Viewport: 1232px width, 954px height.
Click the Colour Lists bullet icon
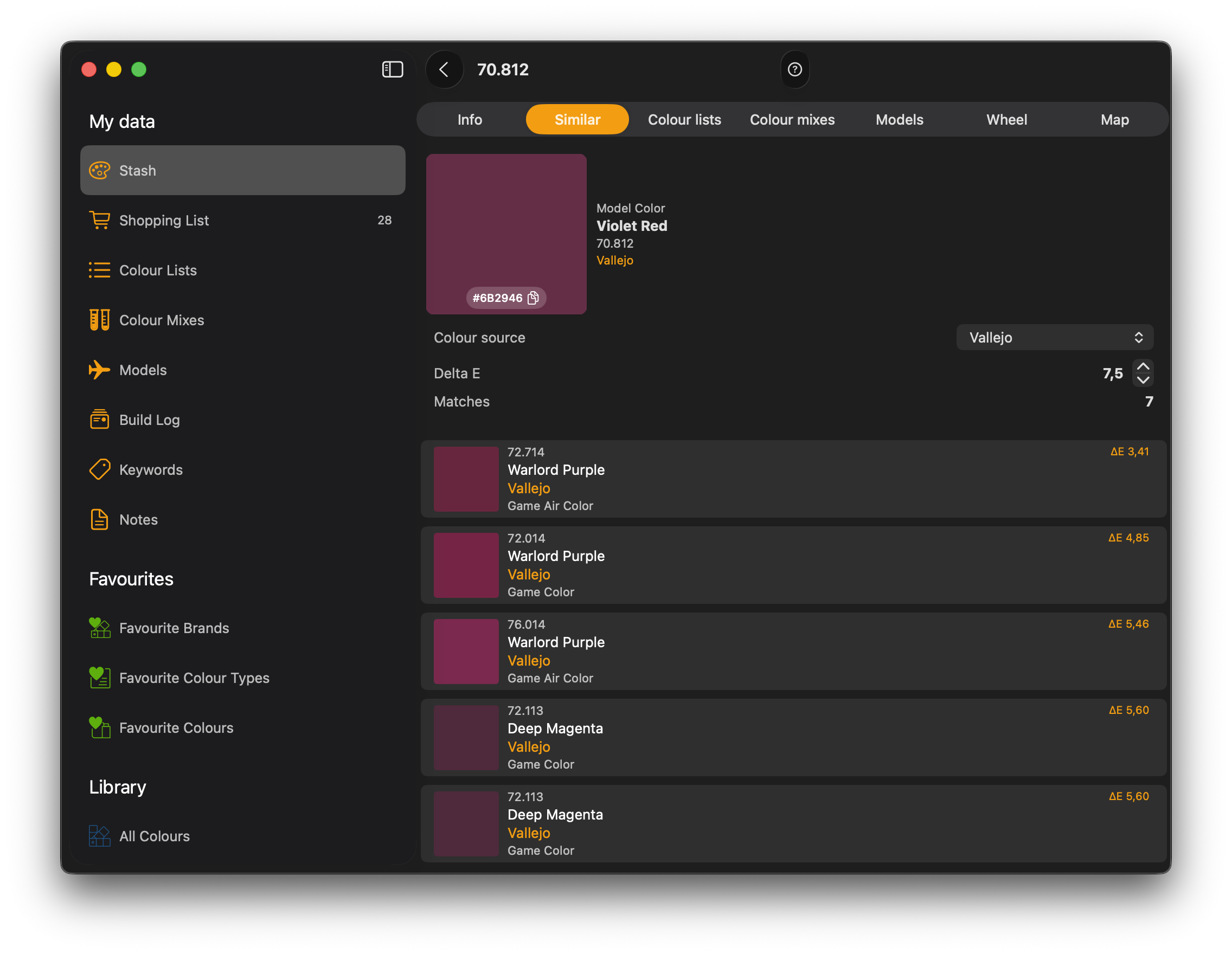[x=100, y=270]
